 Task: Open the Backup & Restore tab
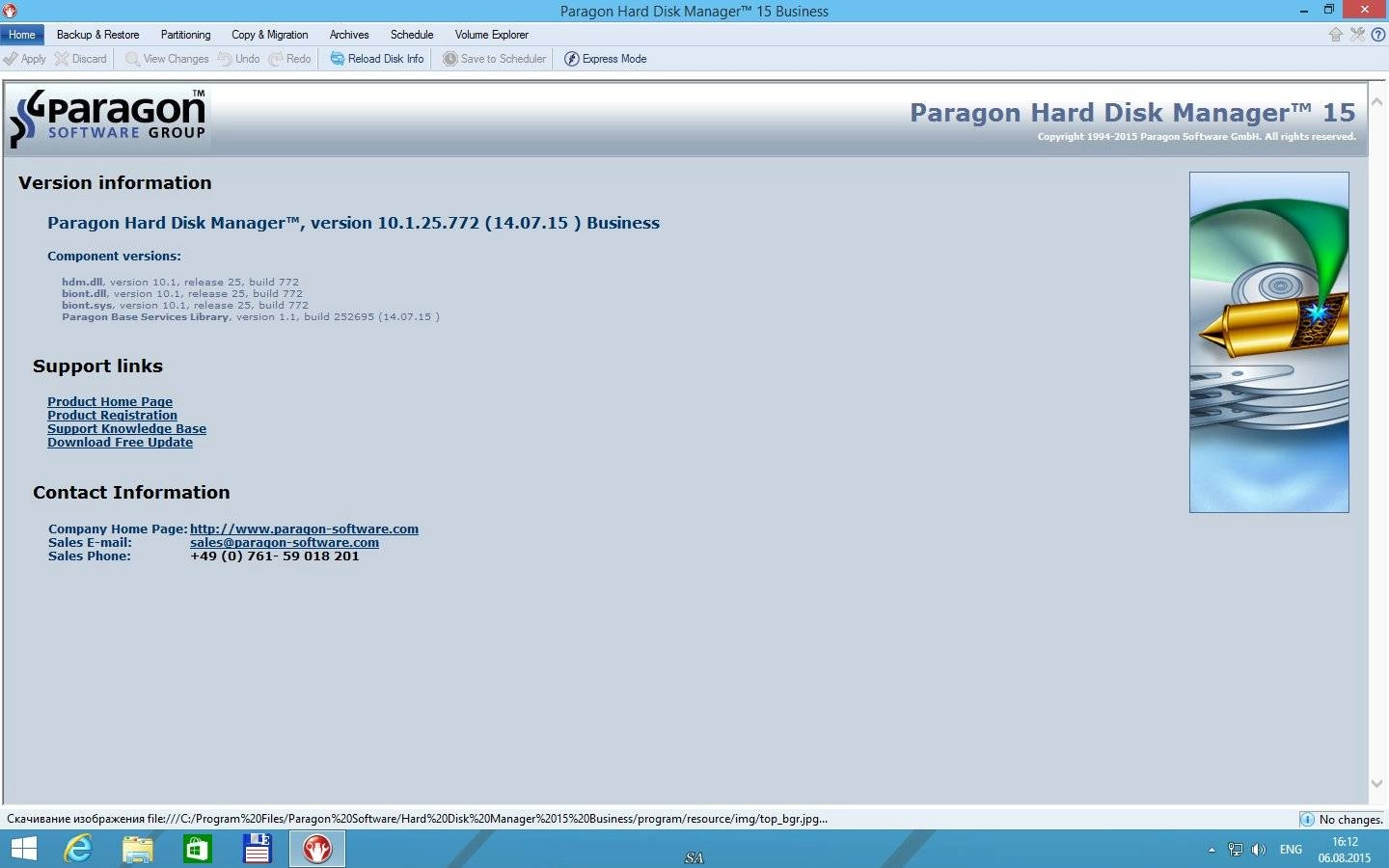tap(97, 35)
